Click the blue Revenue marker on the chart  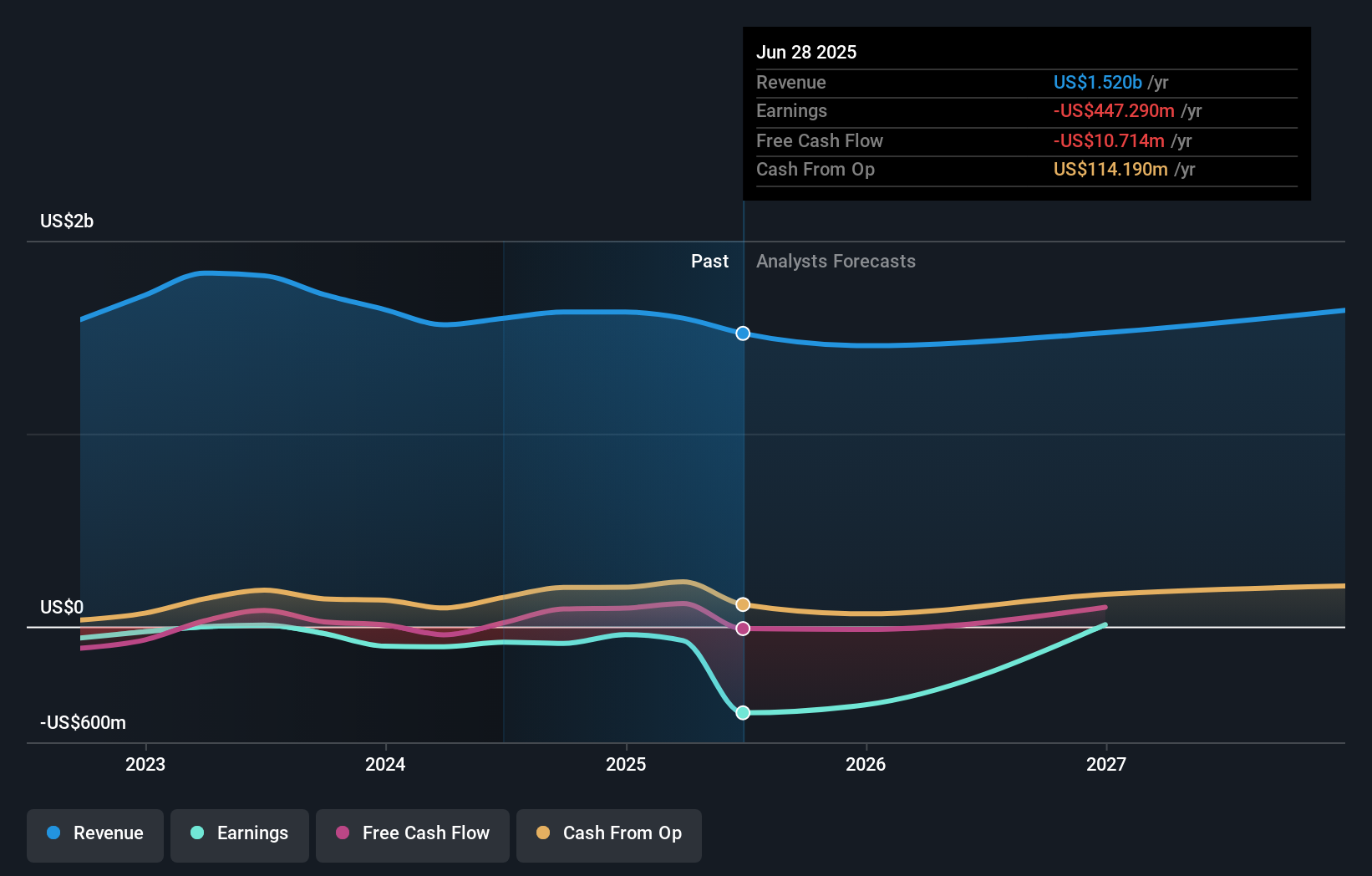(x=742, y=334)
